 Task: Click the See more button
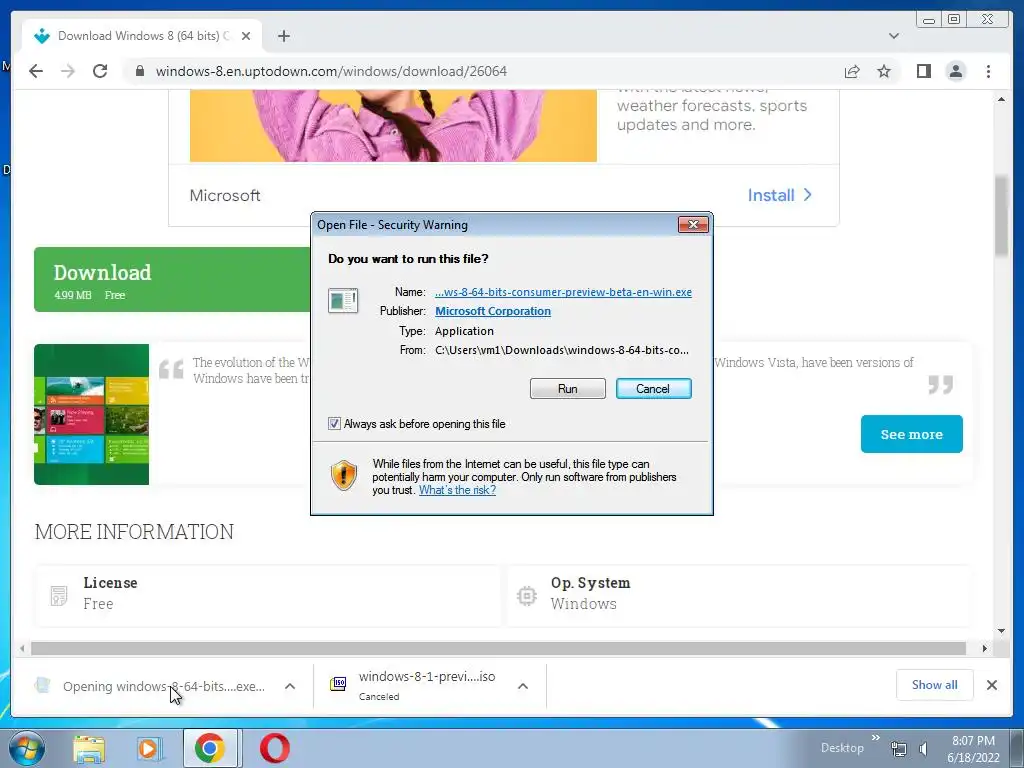coord(911,434)
